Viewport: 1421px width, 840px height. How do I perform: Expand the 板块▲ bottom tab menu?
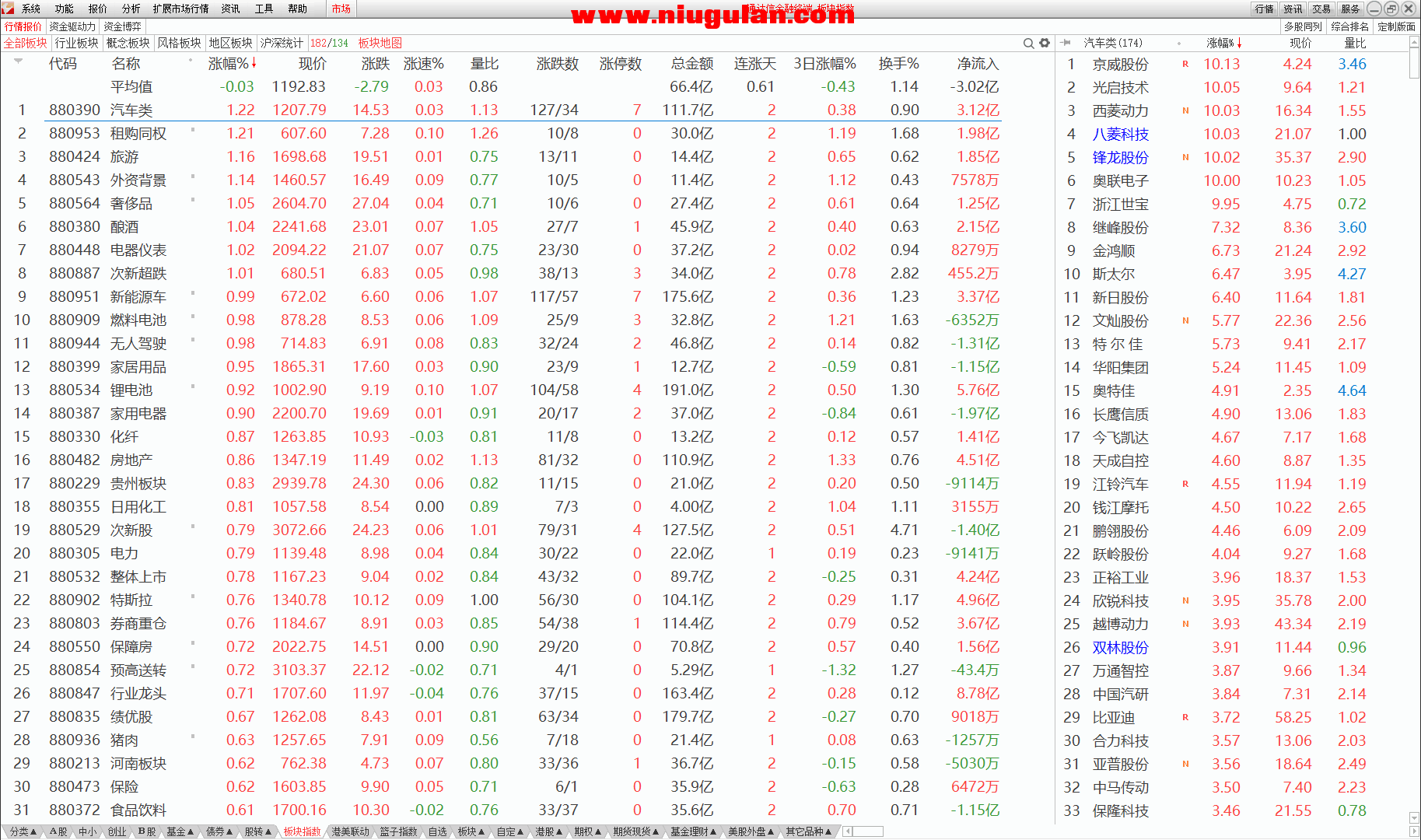point(471,831)
